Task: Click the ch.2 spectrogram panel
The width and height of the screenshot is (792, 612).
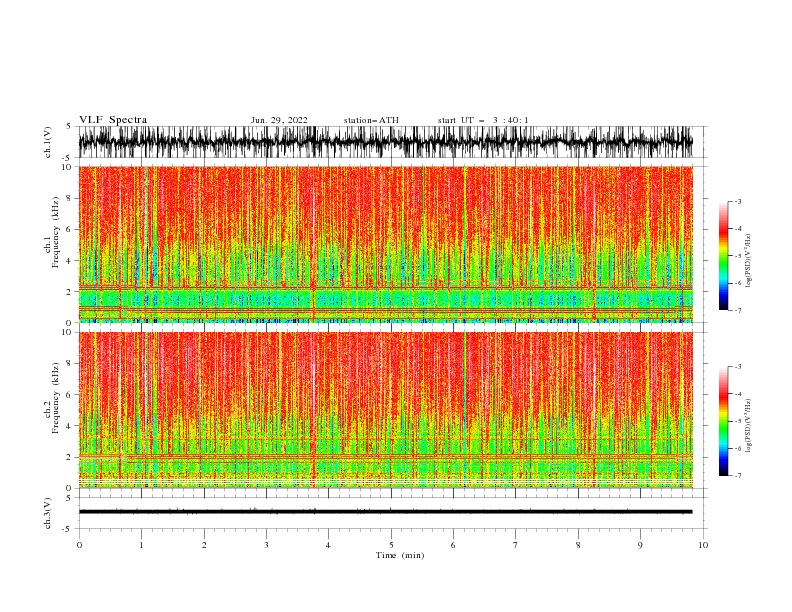Action: (385, 410)
